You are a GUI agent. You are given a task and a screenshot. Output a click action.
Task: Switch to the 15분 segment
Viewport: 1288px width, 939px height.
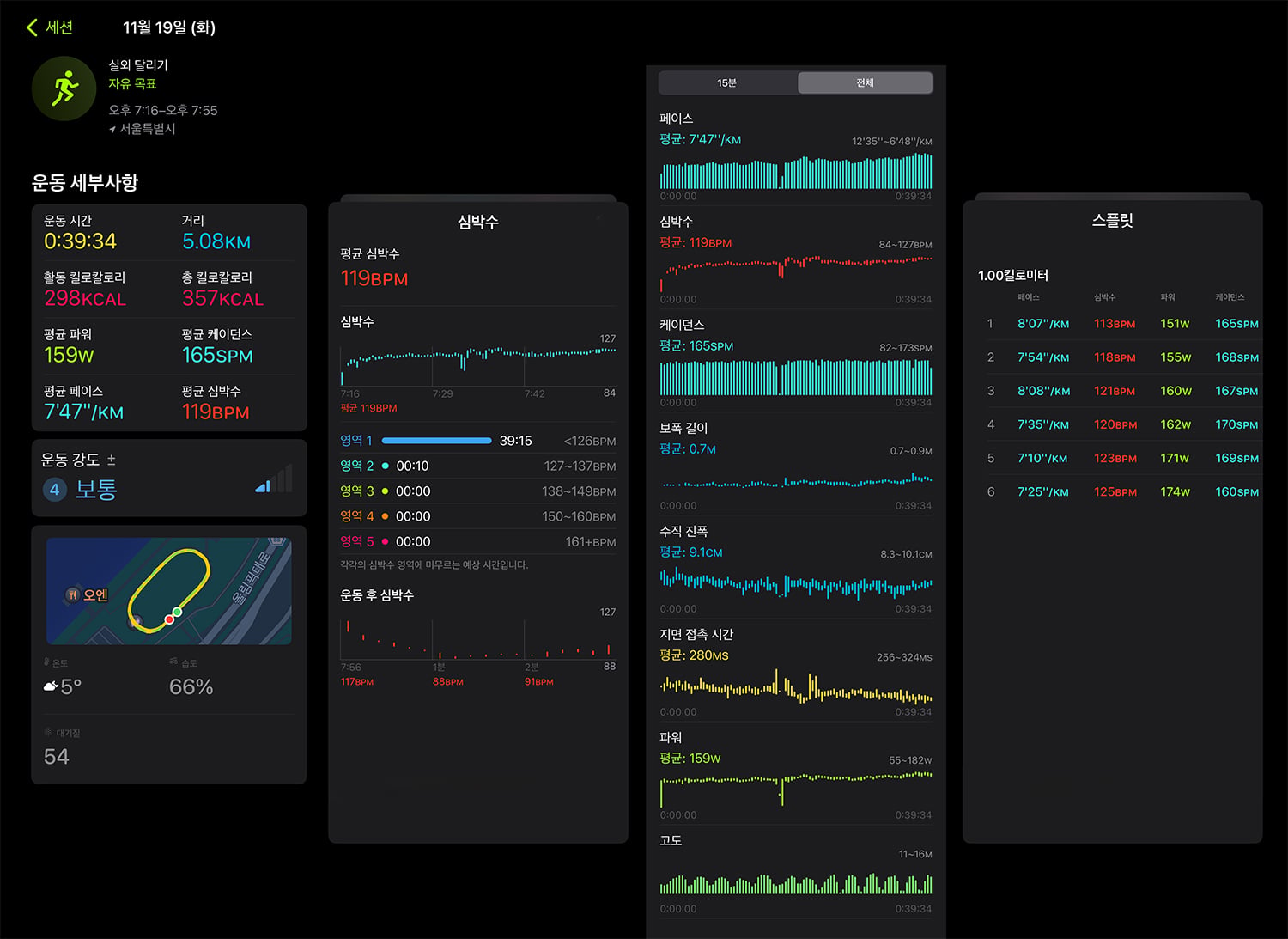coord(727,82)
